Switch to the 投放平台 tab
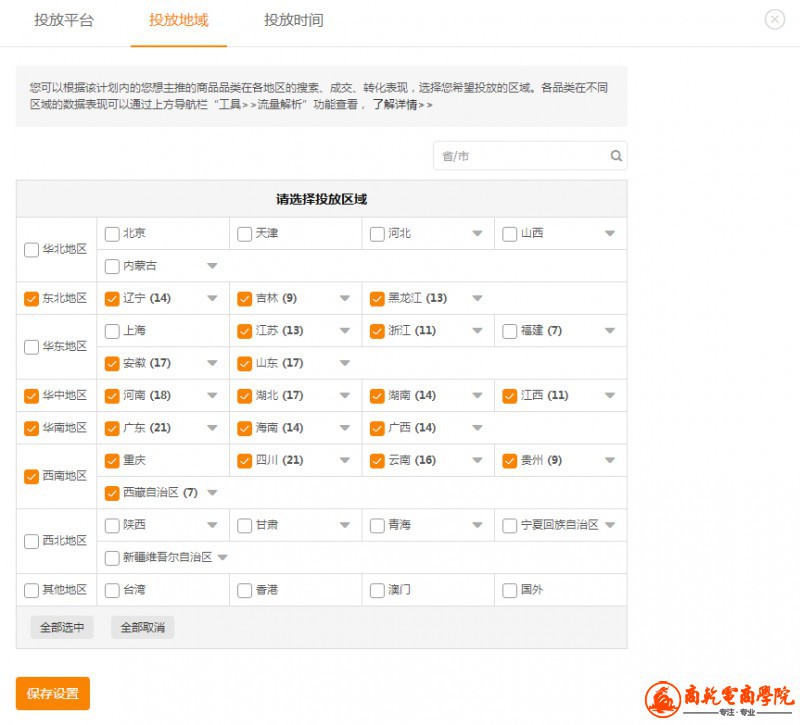Viewport: 800px width, 725px height. tap(64, 20)
